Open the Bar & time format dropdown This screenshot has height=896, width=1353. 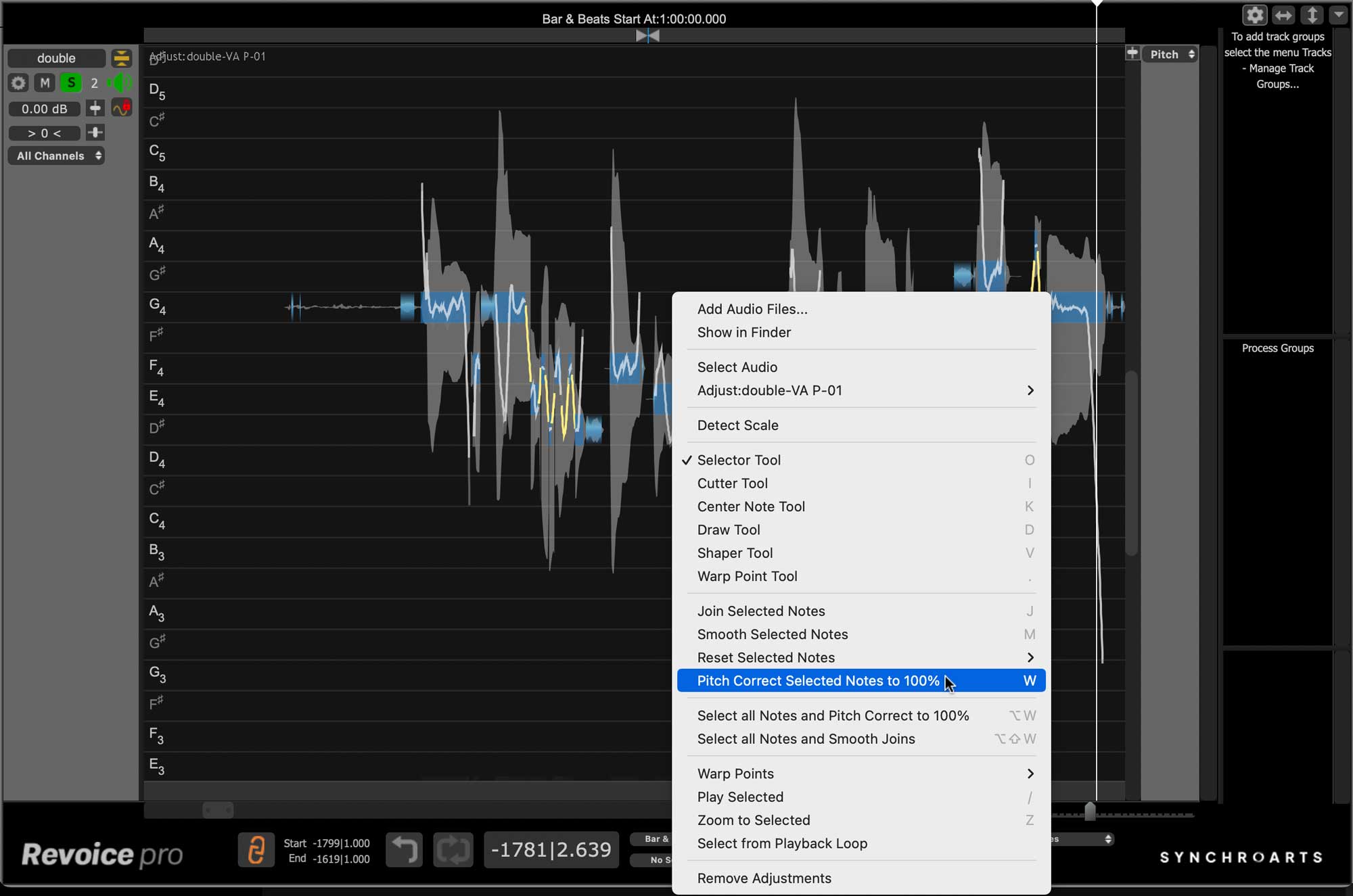(x=651, y=839)
